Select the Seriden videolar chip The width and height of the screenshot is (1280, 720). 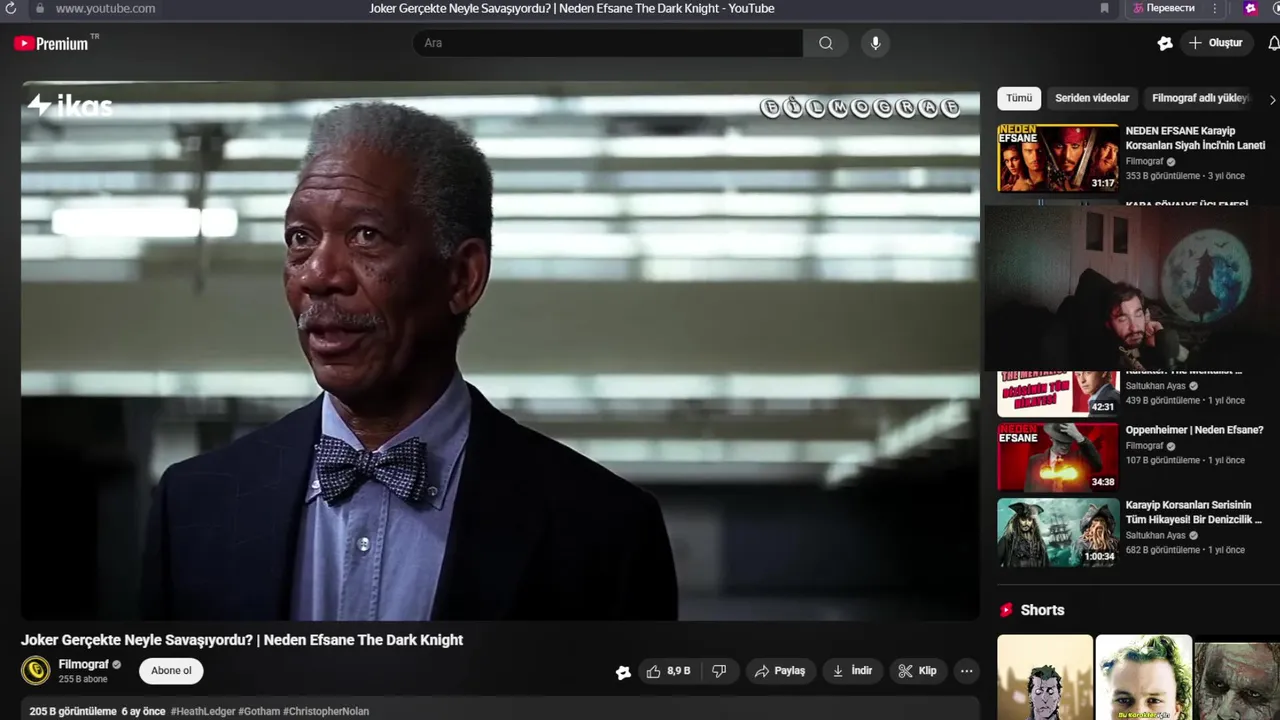[x=1092, y=98]
